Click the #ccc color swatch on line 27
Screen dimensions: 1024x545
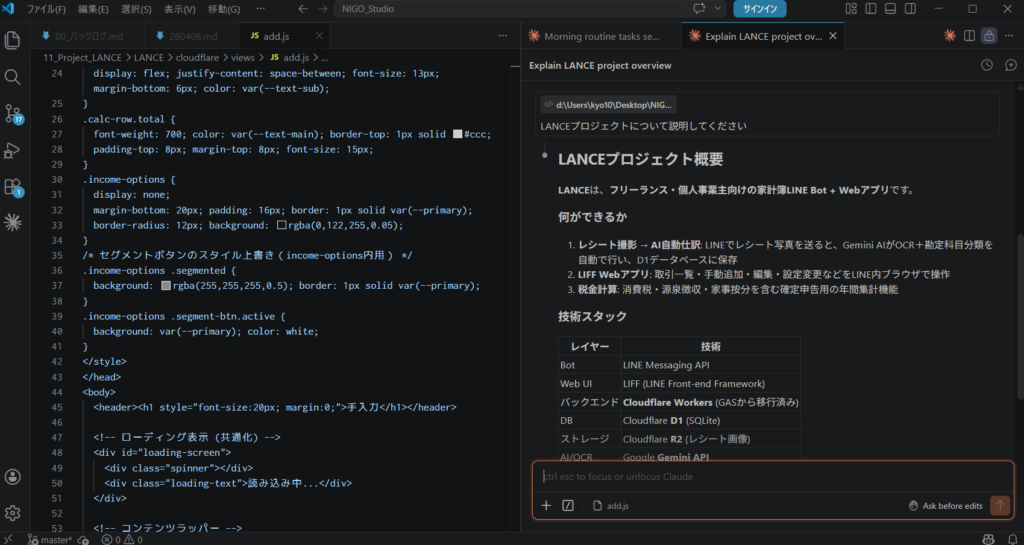457,134
